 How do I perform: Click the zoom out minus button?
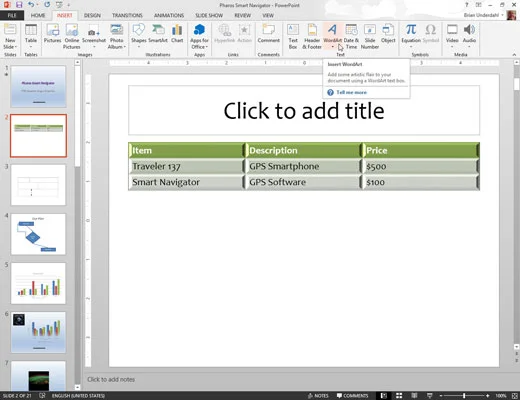pos(441,396)
